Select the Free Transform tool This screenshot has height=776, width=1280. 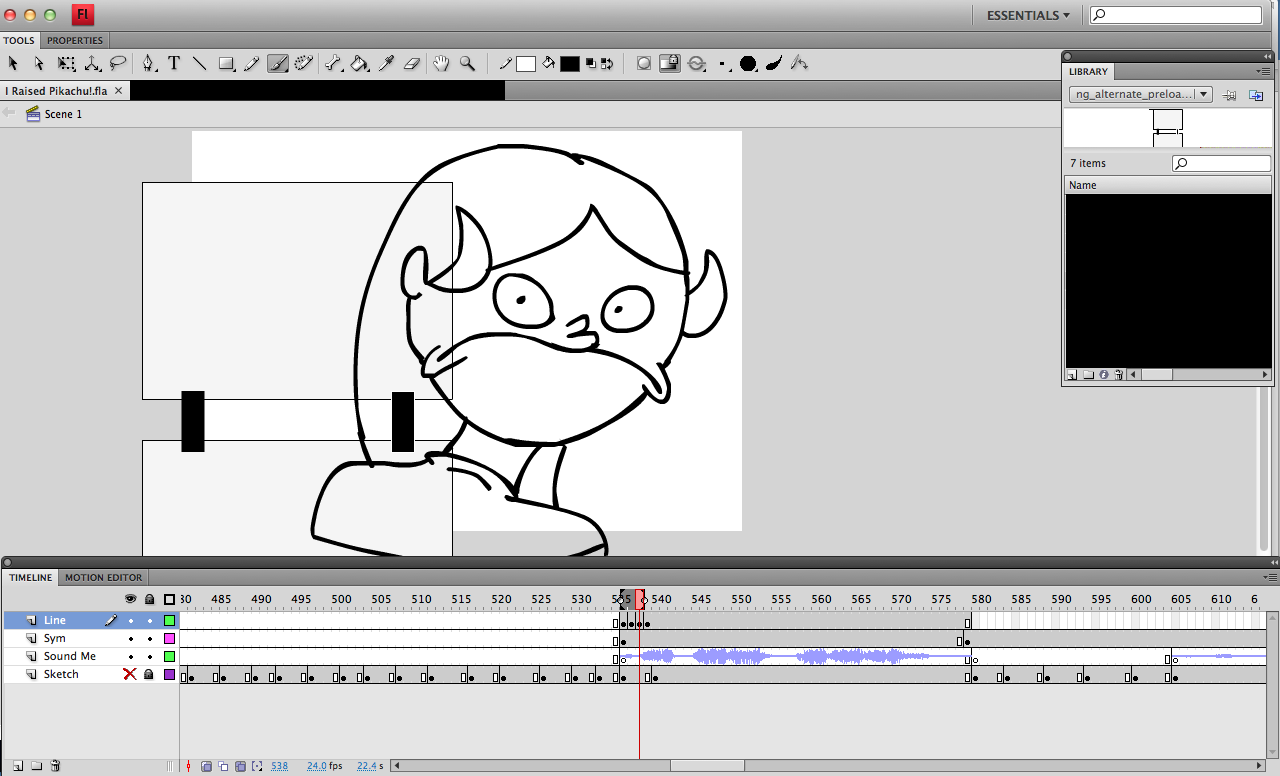coord(66,64)
